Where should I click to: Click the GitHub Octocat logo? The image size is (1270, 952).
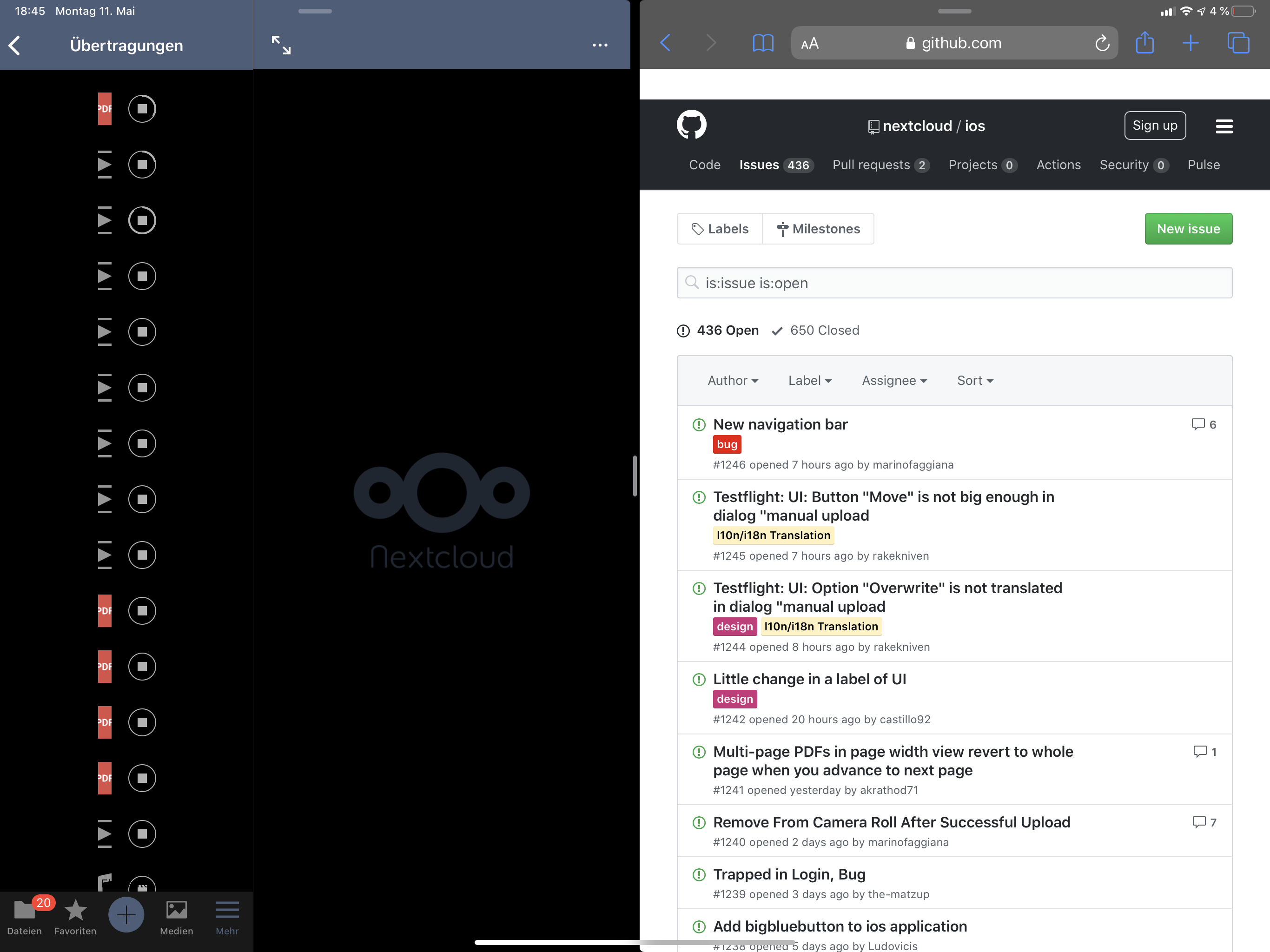pos(691,125)
